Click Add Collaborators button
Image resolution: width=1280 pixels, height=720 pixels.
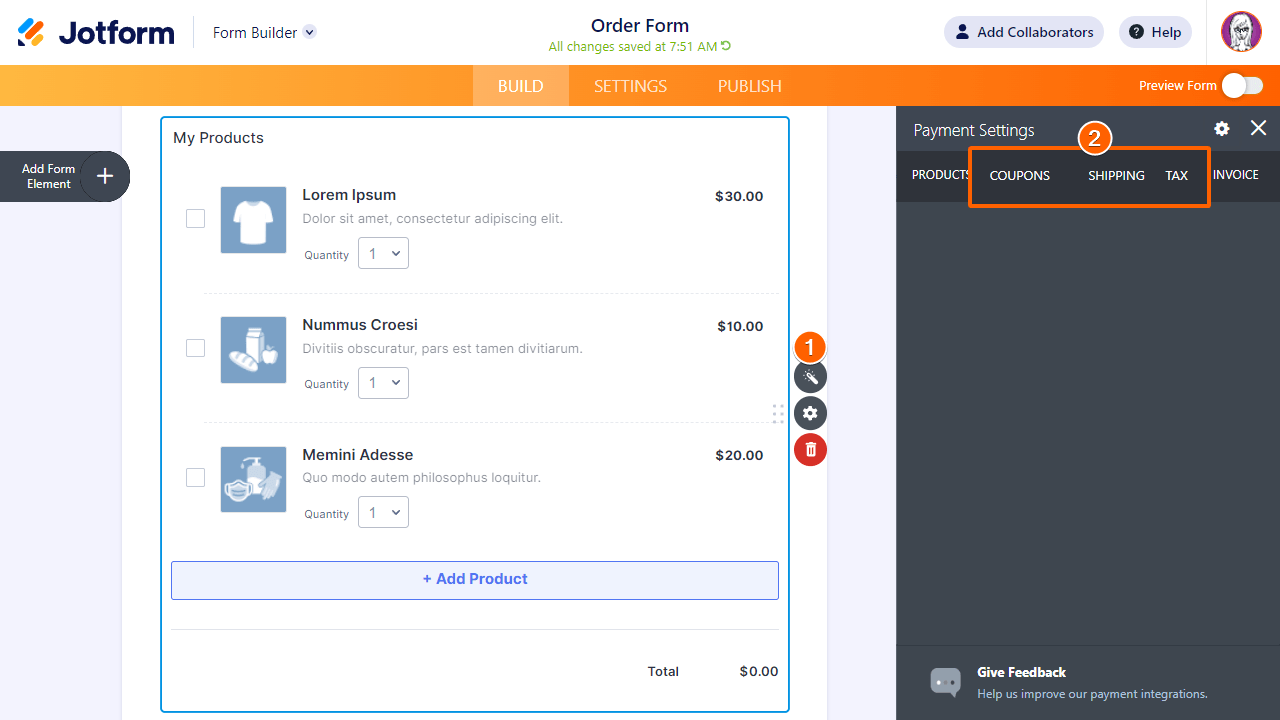coord(1024,32)
